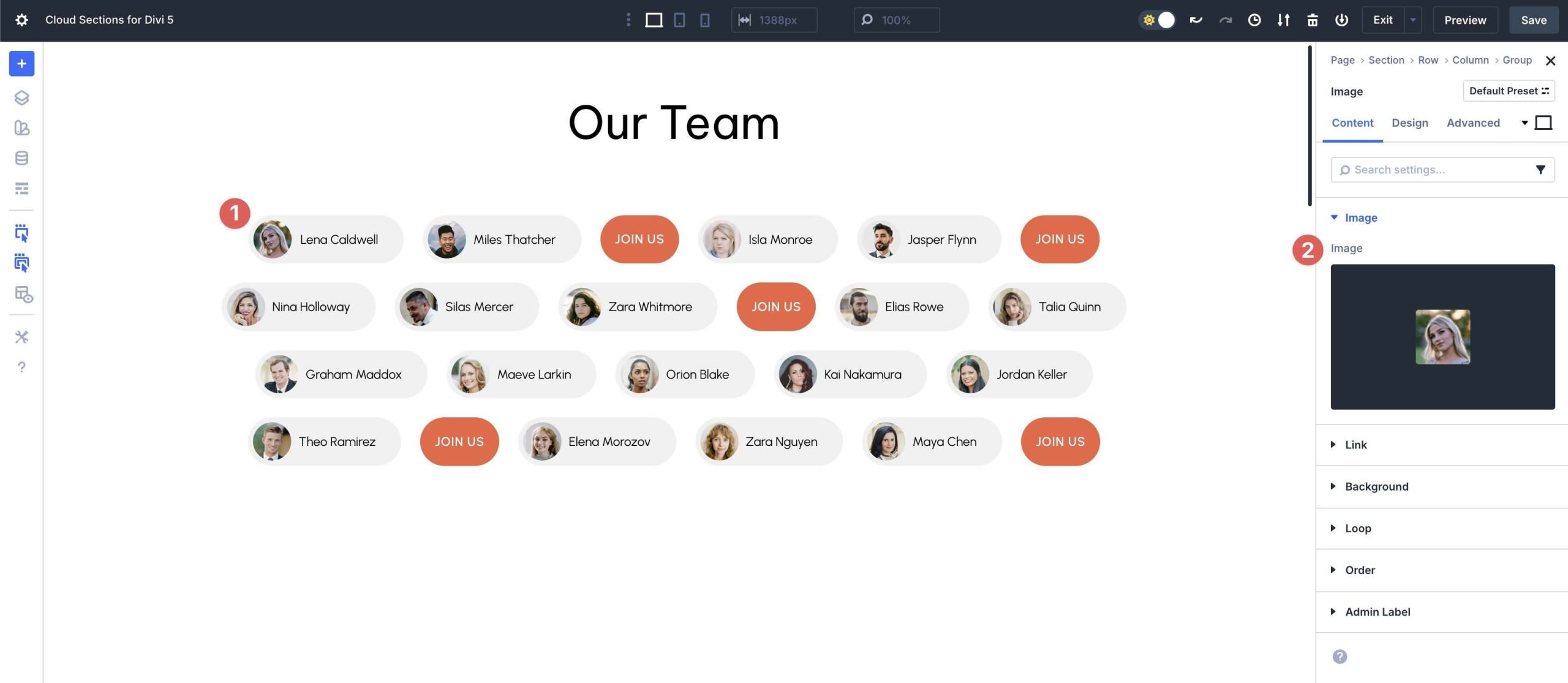
Task: Expand the Background settings section
Action: 1376,486
